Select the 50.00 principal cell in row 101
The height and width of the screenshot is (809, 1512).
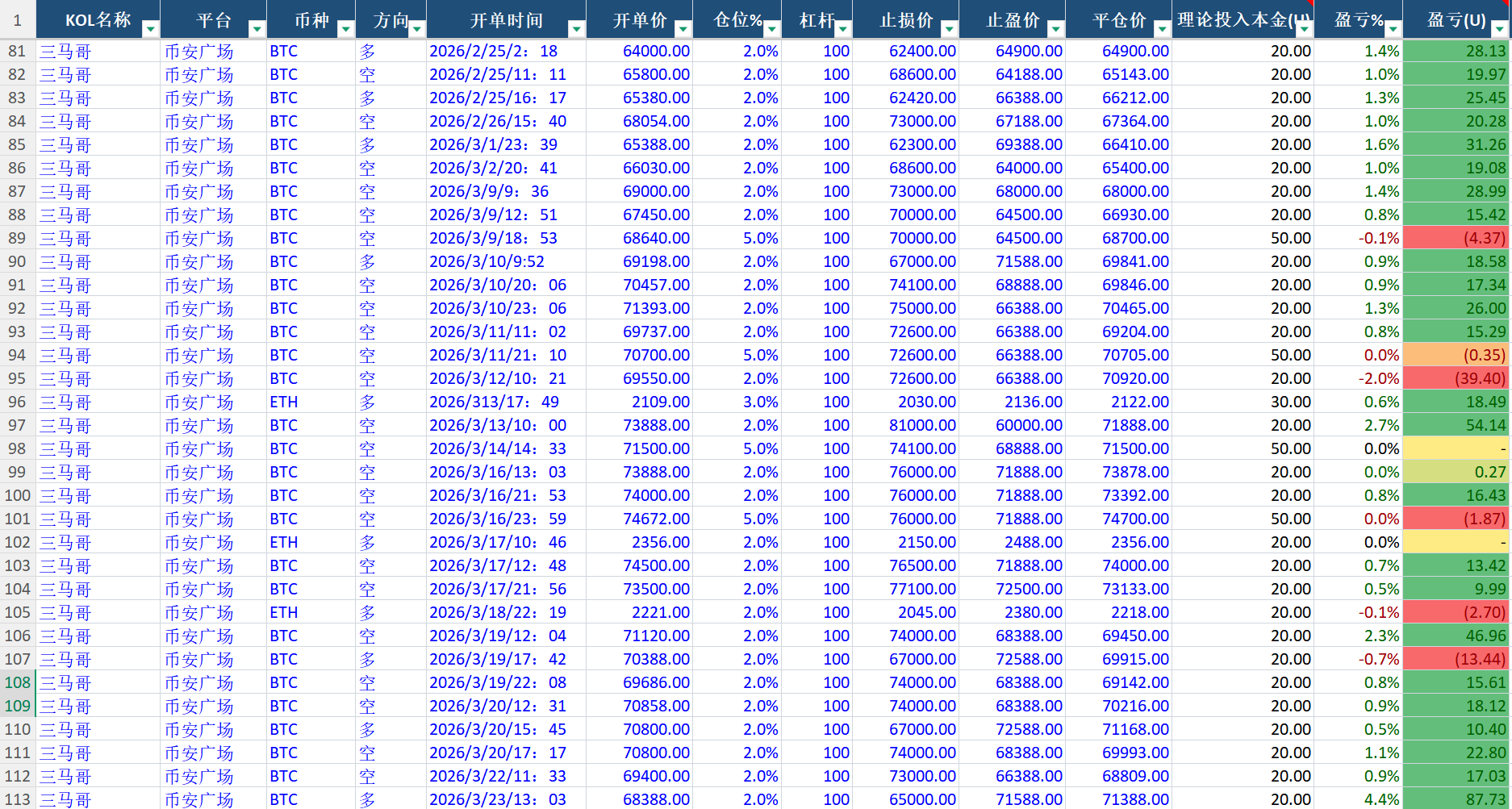(x=1243, y=519)
